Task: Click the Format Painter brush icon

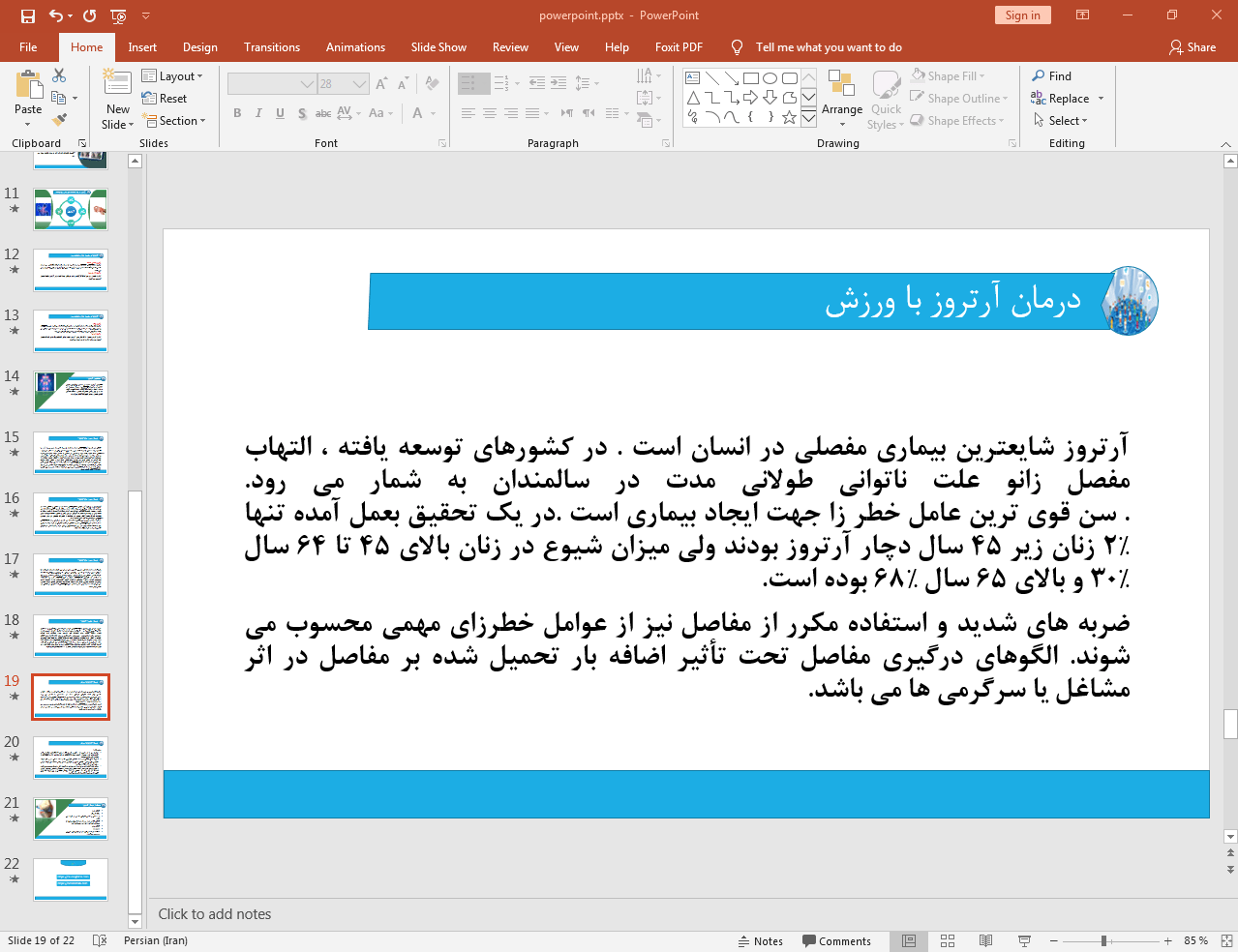Action: pos(59,120)
